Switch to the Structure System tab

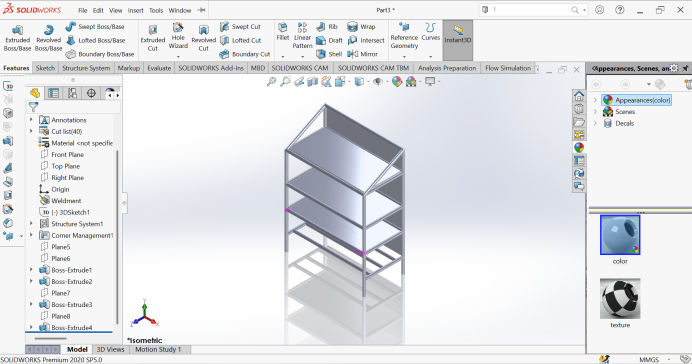click(86, 68)
